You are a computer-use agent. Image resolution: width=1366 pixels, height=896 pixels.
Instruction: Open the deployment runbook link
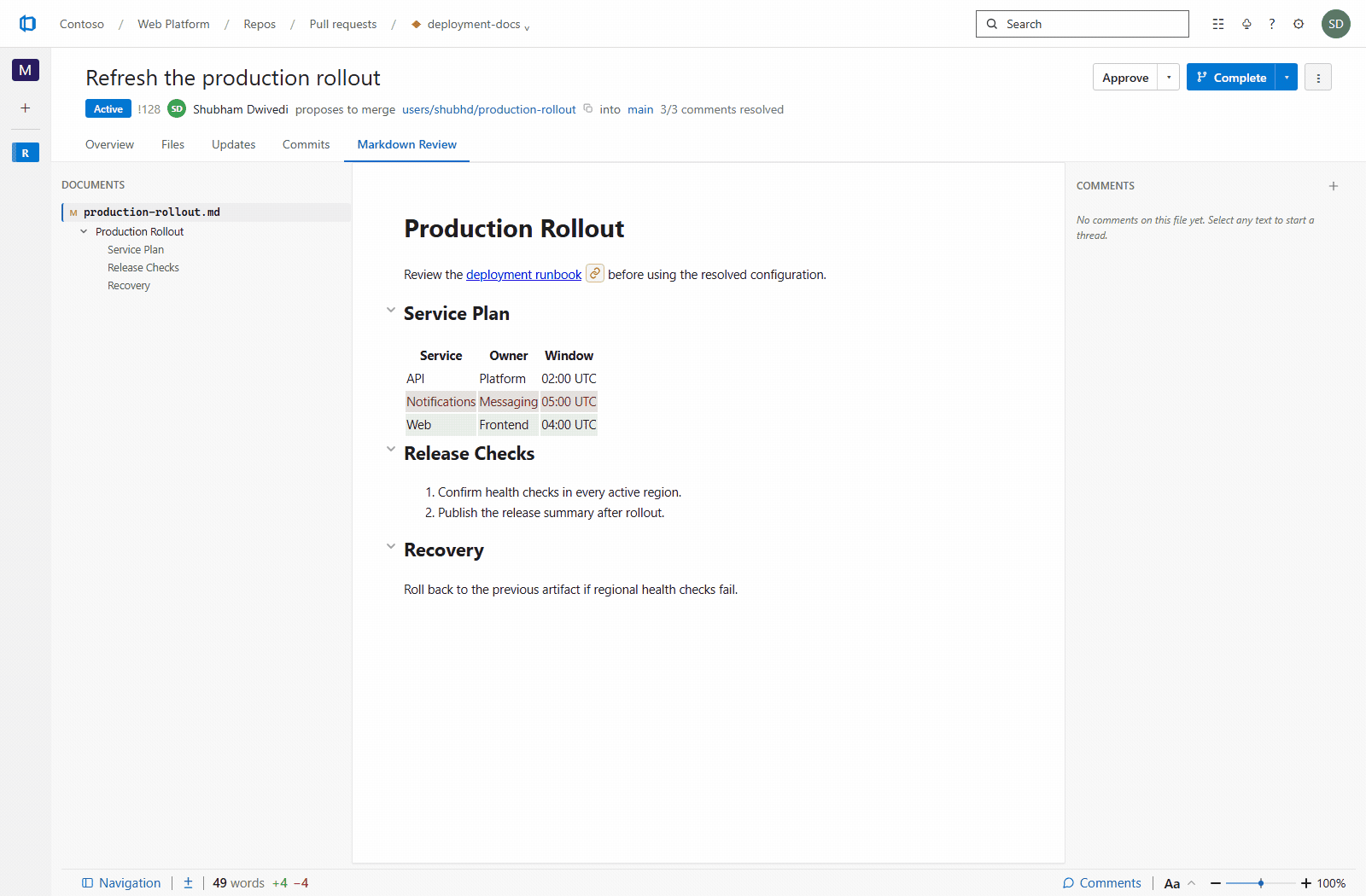(x=523, y=275)
